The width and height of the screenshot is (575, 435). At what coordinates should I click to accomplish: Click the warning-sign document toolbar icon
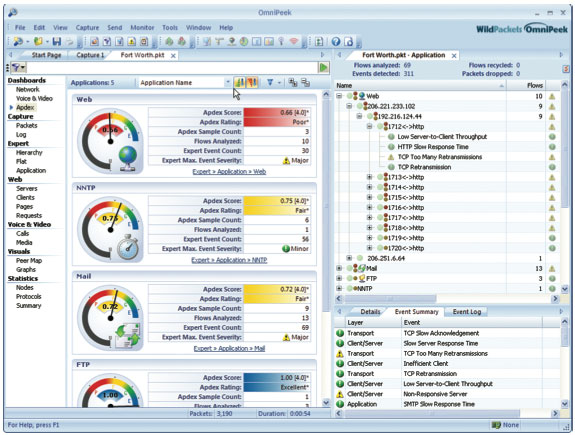pyautogui.click(x=132, y=41)
